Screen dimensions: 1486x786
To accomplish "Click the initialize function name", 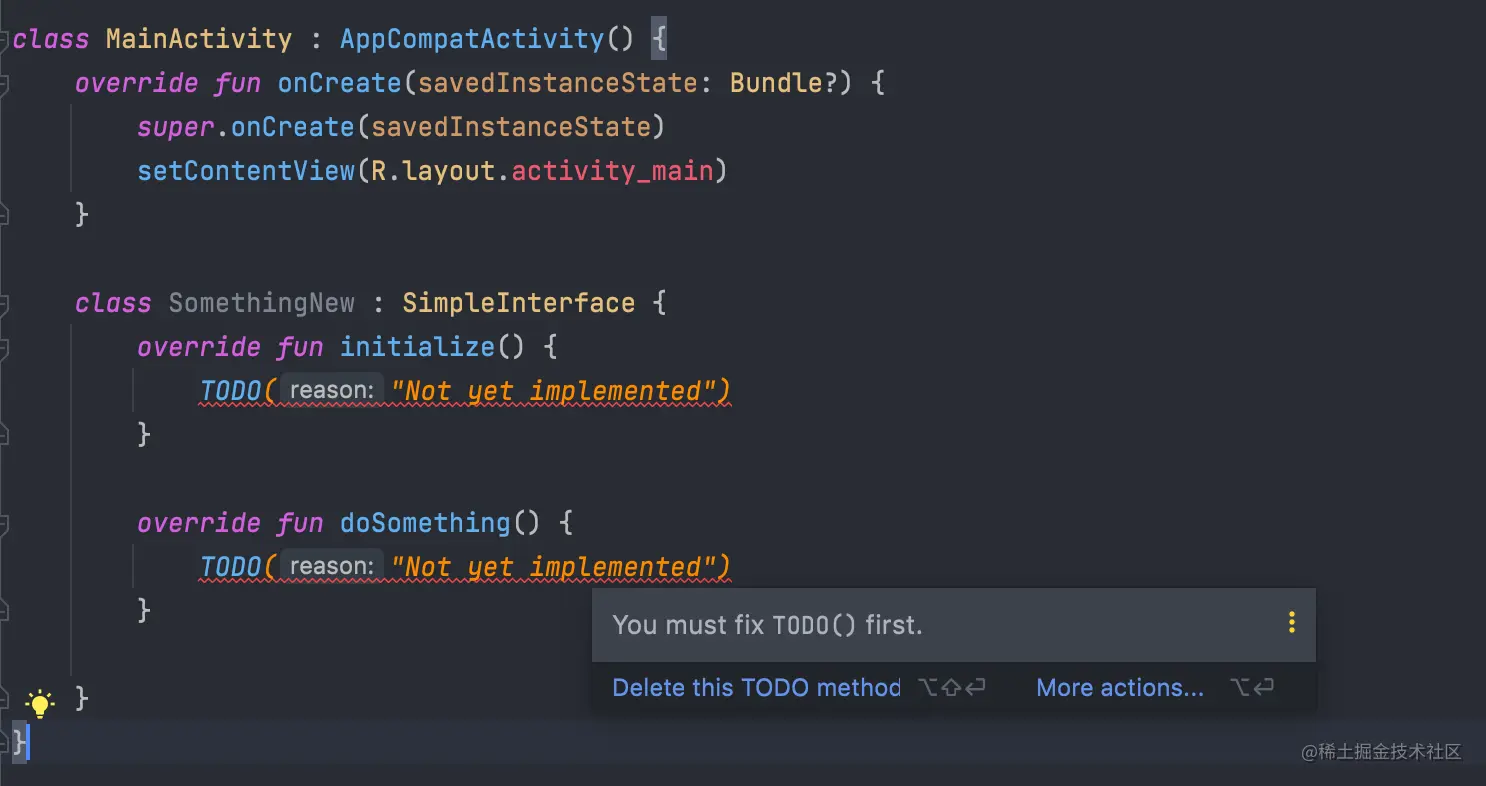I will [x=418, y=347].
